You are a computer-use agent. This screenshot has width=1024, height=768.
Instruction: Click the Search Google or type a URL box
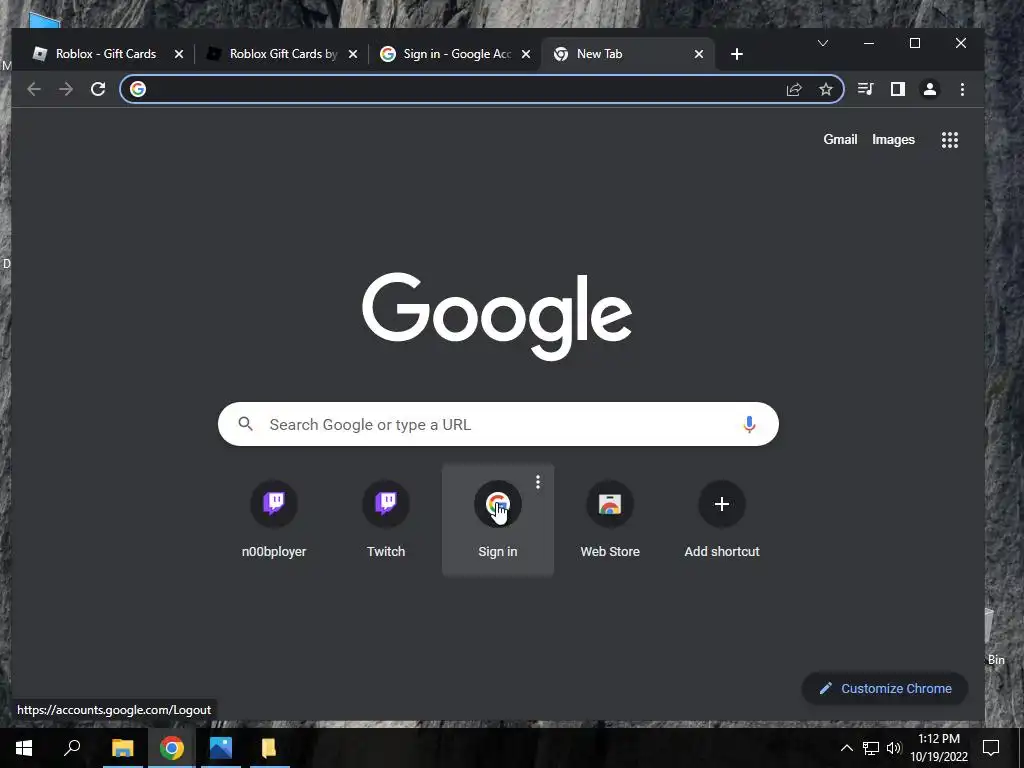pos(498,424)
